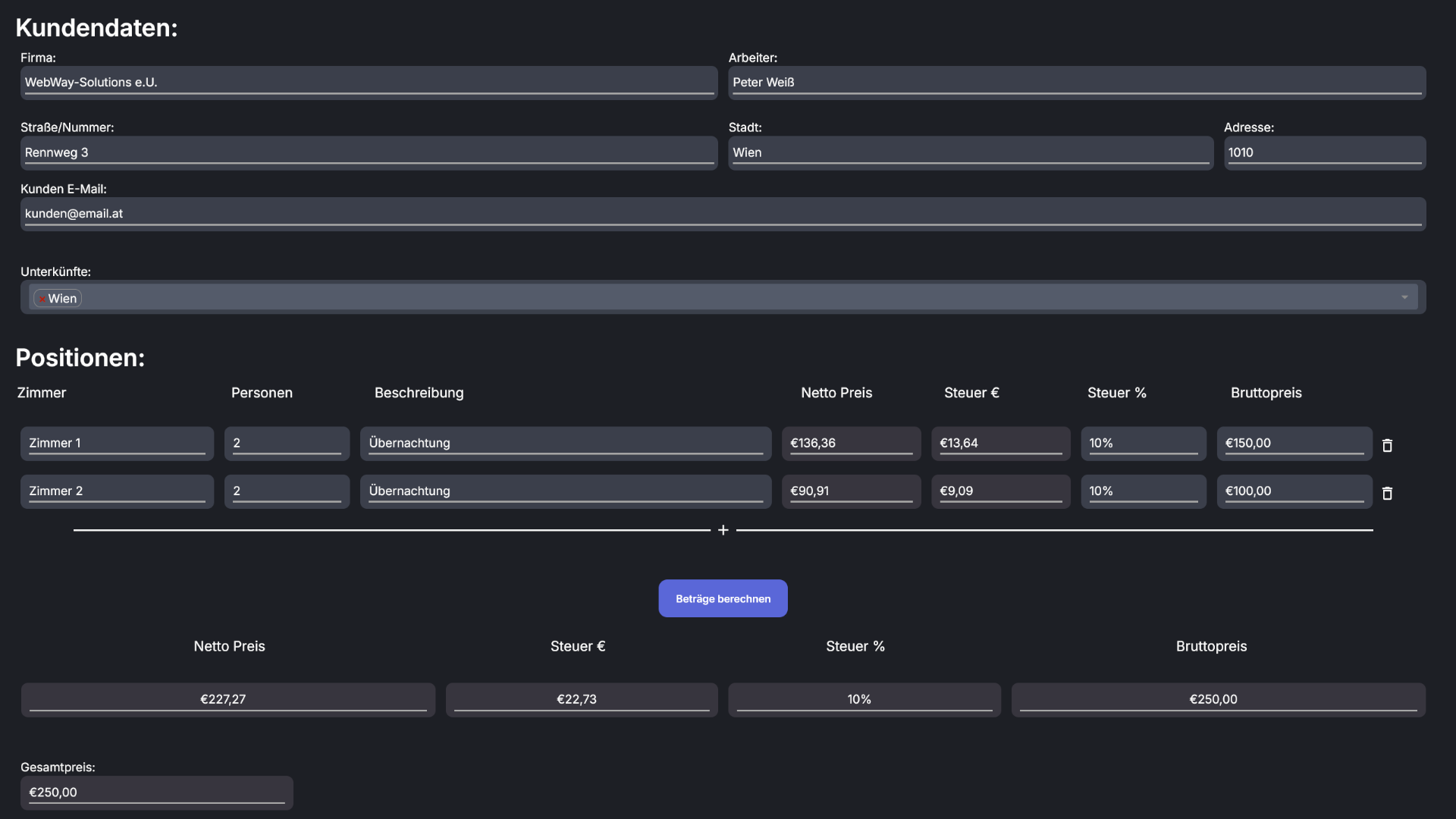Click the Personen column header

tap(262, 393)
